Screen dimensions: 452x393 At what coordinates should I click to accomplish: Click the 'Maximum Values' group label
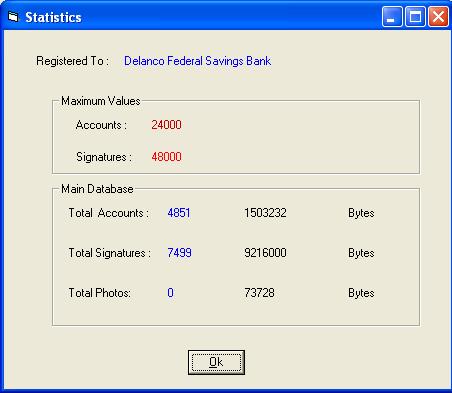tap(101, 101)
